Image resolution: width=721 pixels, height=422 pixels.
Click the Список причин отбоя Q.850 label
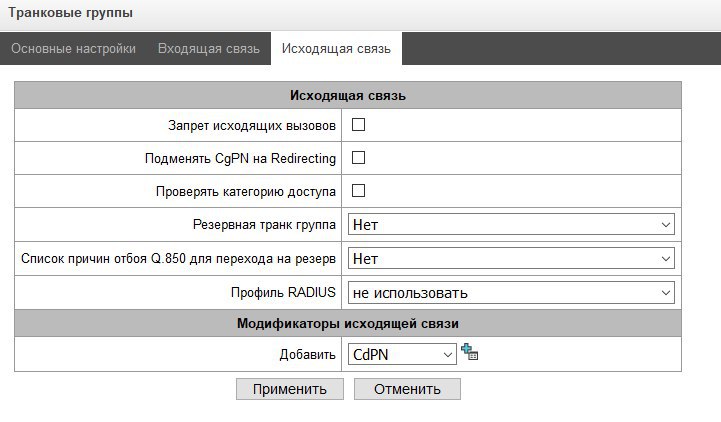(x=178, y=258)
